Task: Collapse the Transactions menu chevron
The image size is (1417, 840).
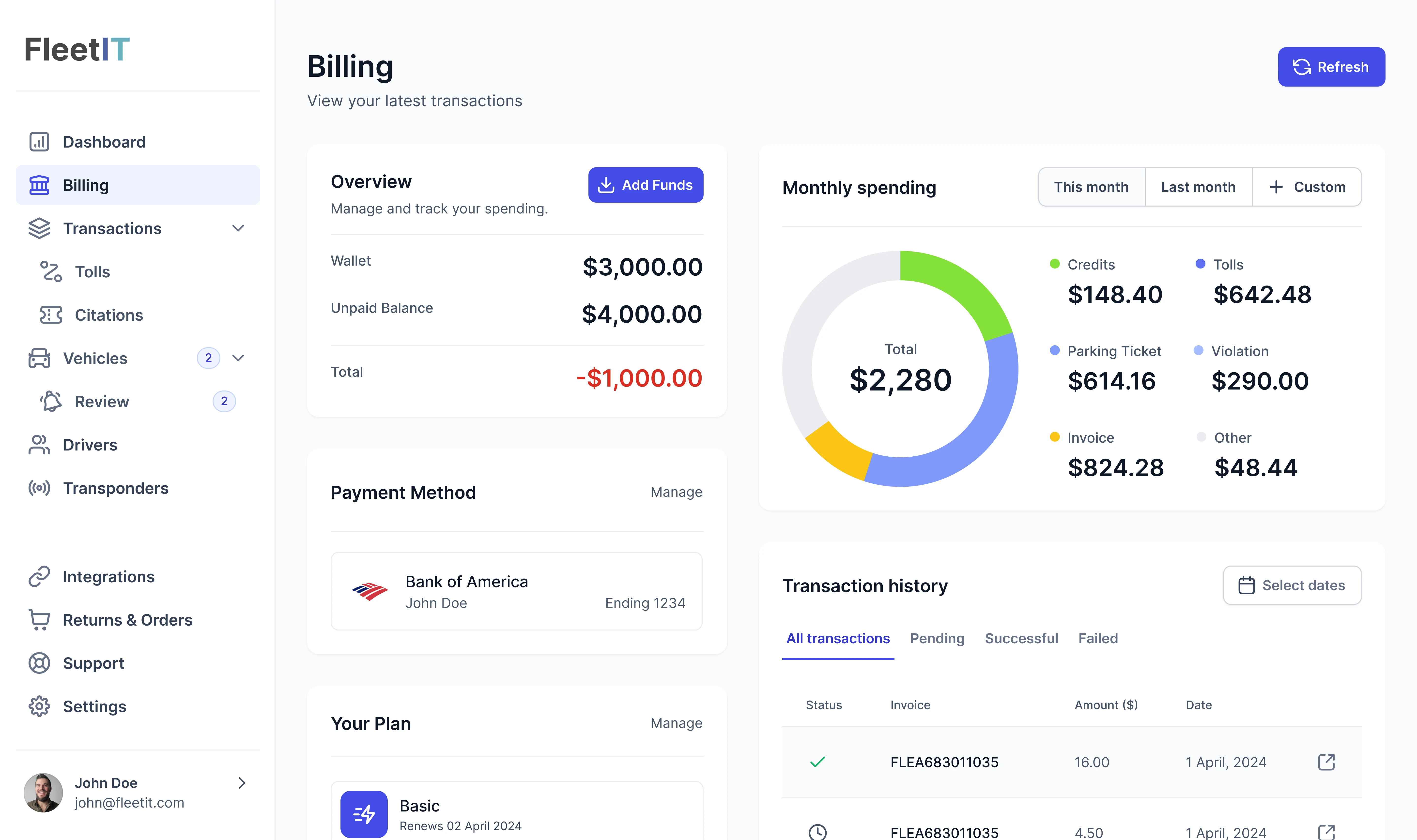Action: (238, 228)
